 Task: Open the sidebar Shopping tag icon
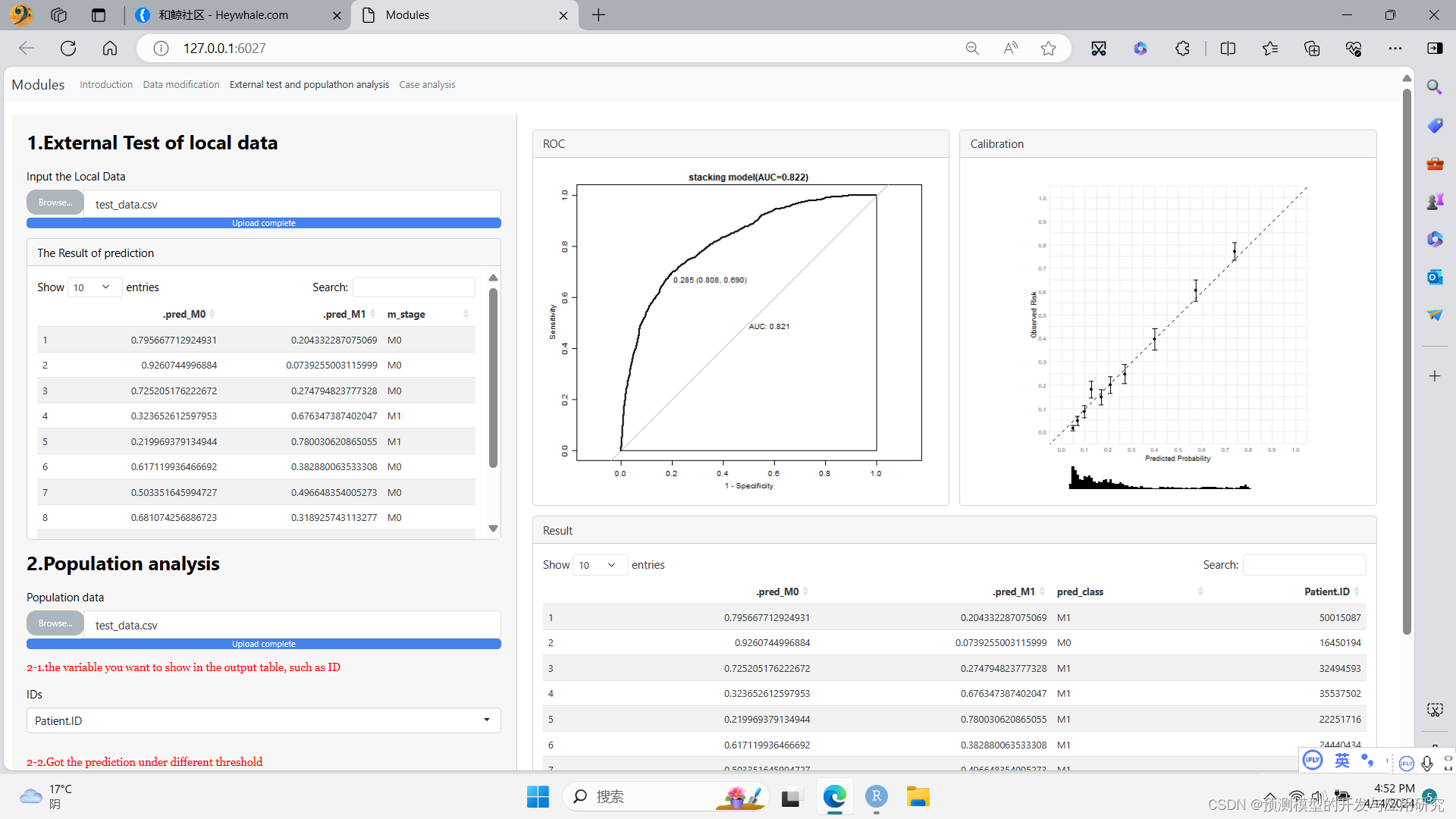pyautogui.click(x=1434, y=125)
